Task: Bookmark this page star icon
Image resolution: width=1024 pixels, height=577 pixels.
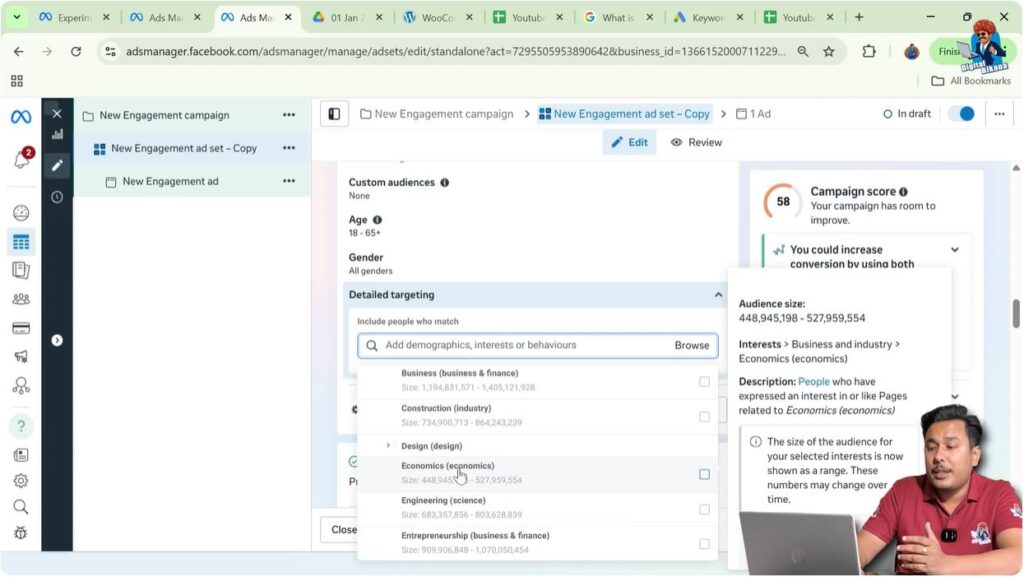Action: (x=829, y=52)
